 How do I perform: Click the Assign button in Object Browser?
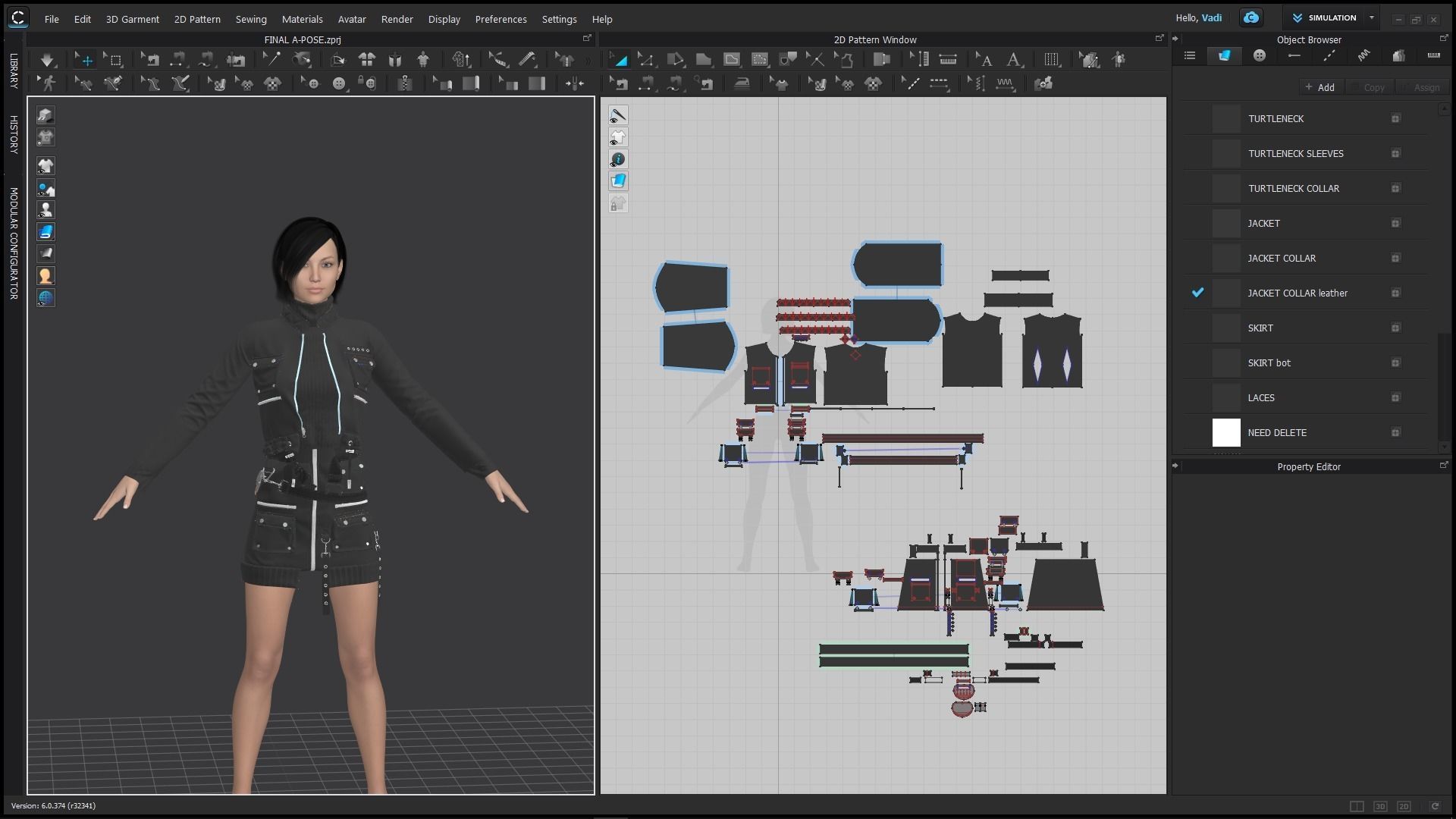[1420, 87]
